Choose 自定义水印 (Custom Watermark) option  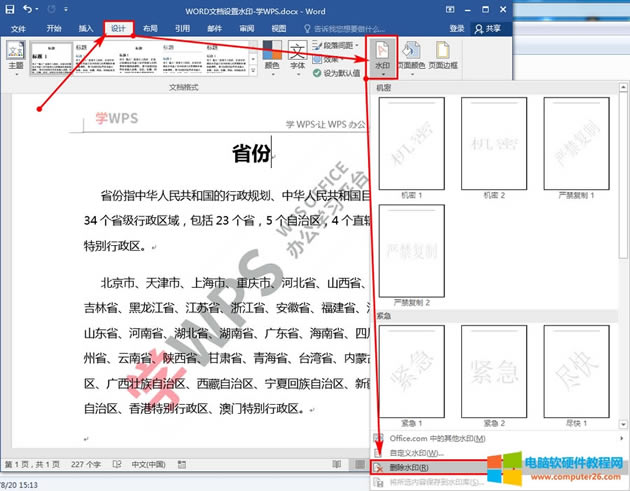(412, 452)
